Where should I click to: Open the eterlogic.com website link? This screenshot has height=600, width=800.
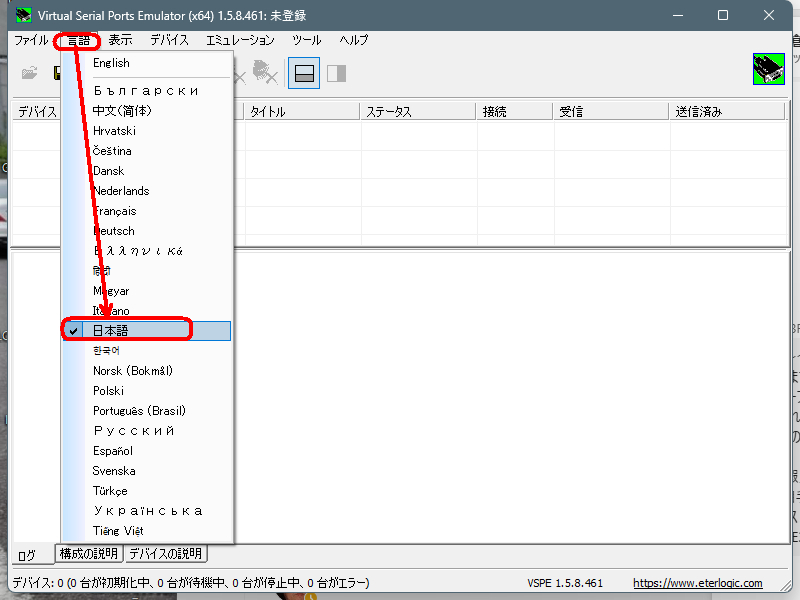697,583
